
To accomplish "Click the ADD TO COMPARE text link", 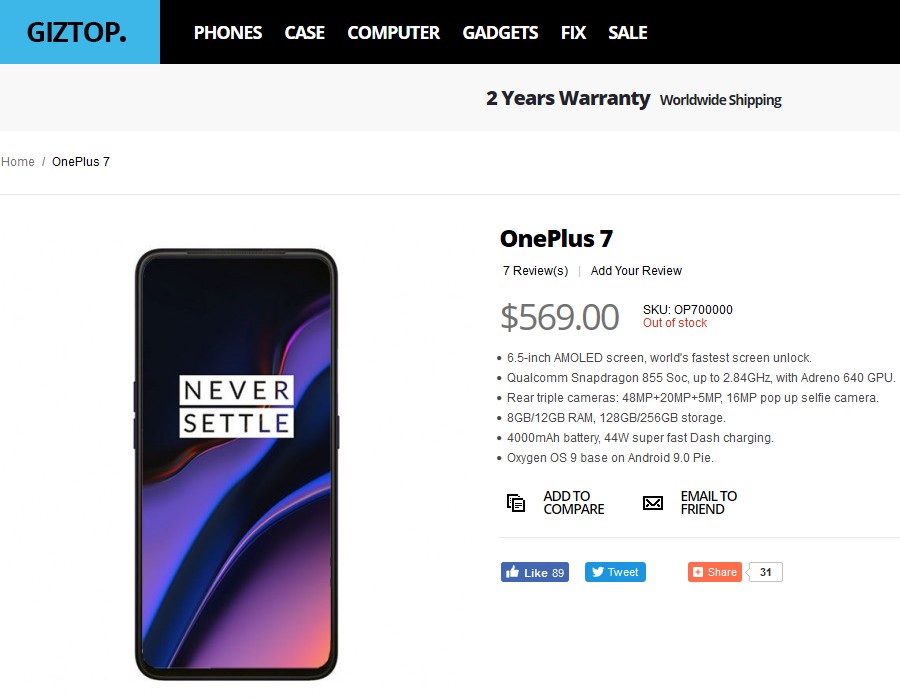I will 574,503.
